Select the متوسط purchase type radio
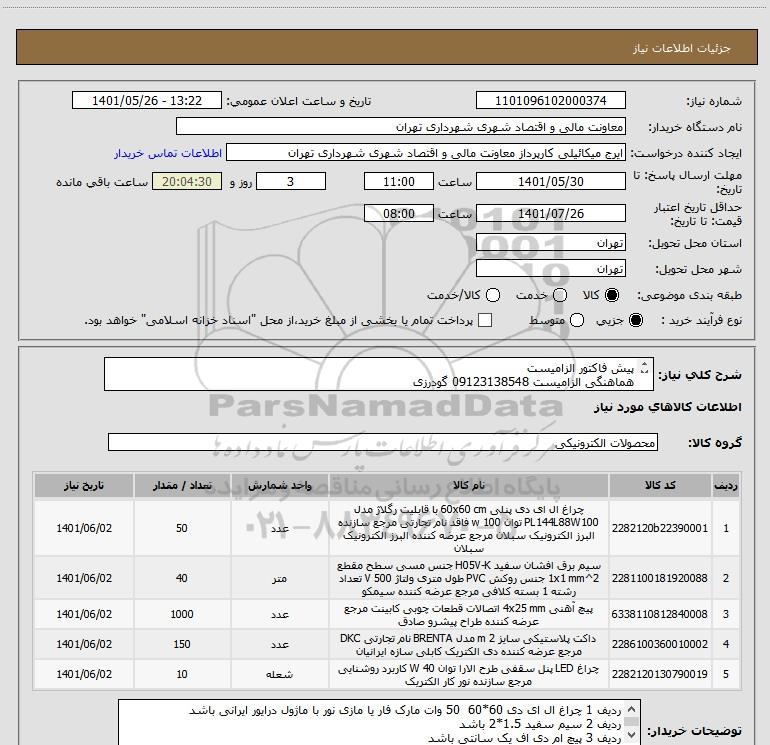Screen dimensions: 770x745 coord(577,320)
